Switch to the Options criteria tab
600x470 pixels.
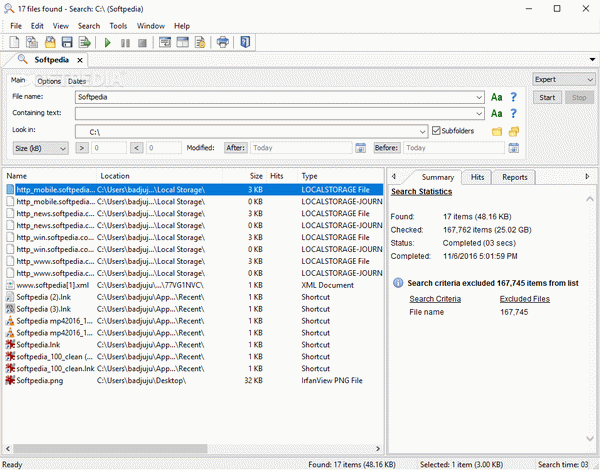click(x=49, y=81)
